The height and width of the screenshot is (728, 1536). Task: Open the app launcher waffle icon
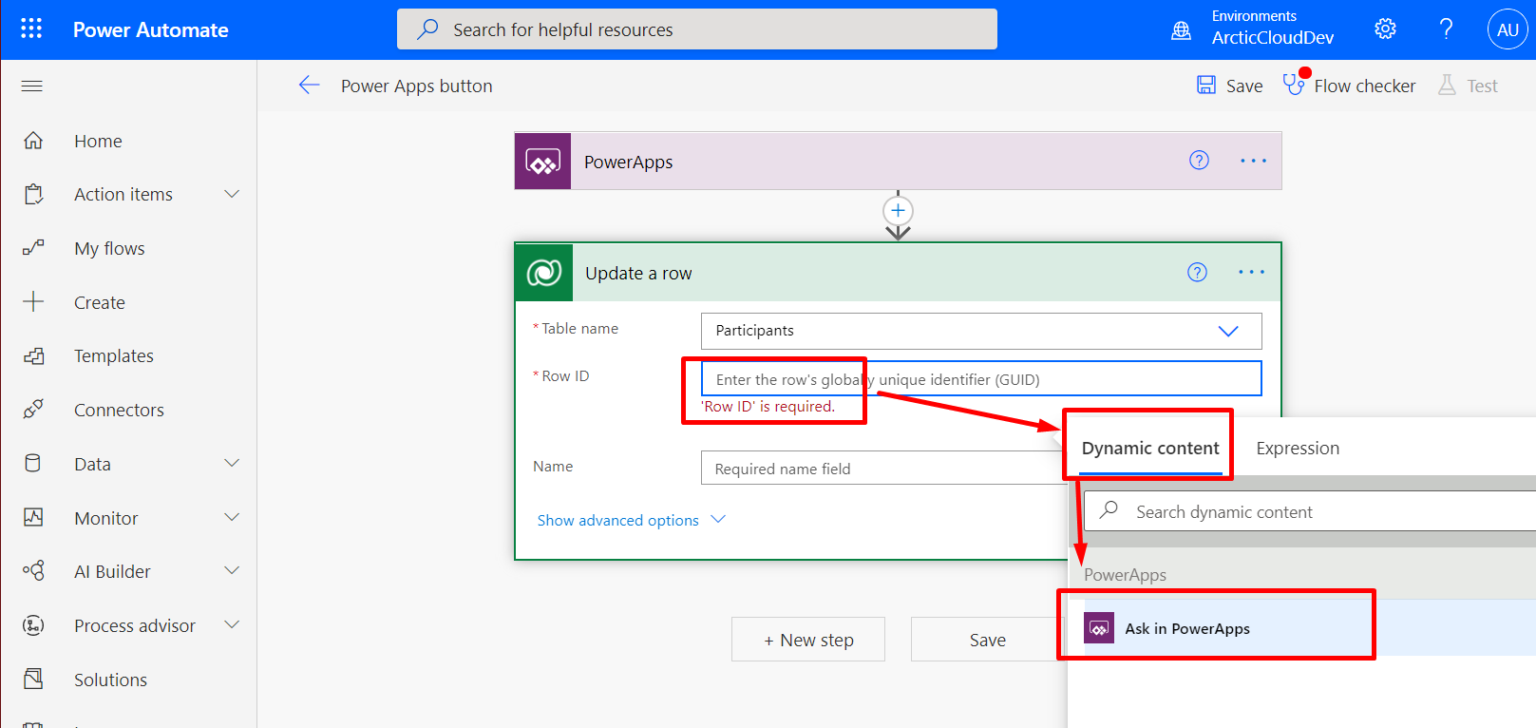coord(31,29)
